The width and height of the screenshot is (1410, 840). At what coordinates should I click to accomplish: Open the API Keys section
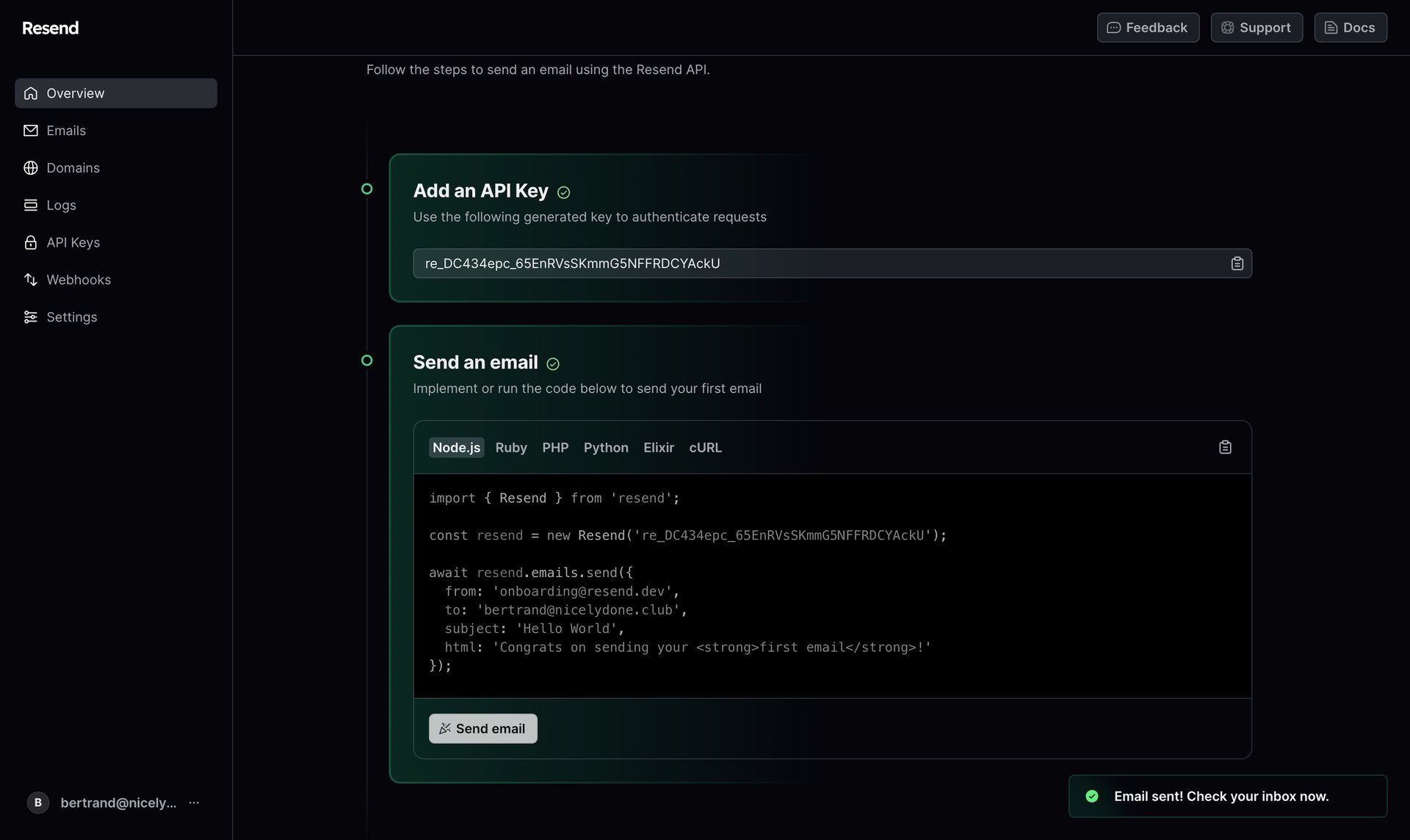[73, 242]
